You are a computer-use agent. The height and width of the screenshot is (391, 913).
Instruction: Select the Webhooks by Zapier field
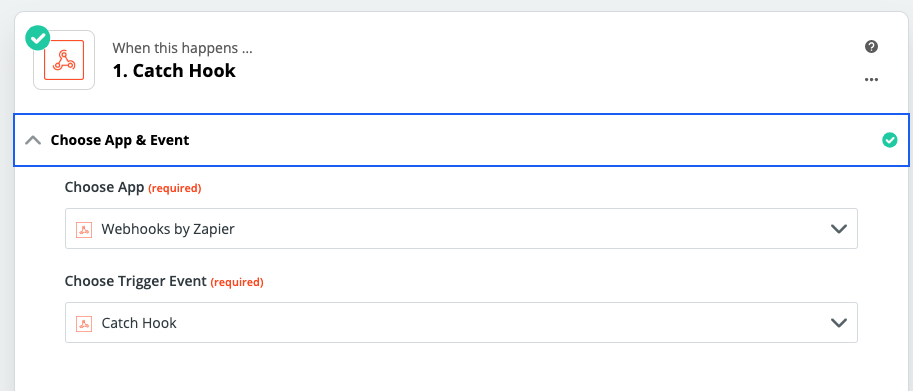click(x=461, y=229)
